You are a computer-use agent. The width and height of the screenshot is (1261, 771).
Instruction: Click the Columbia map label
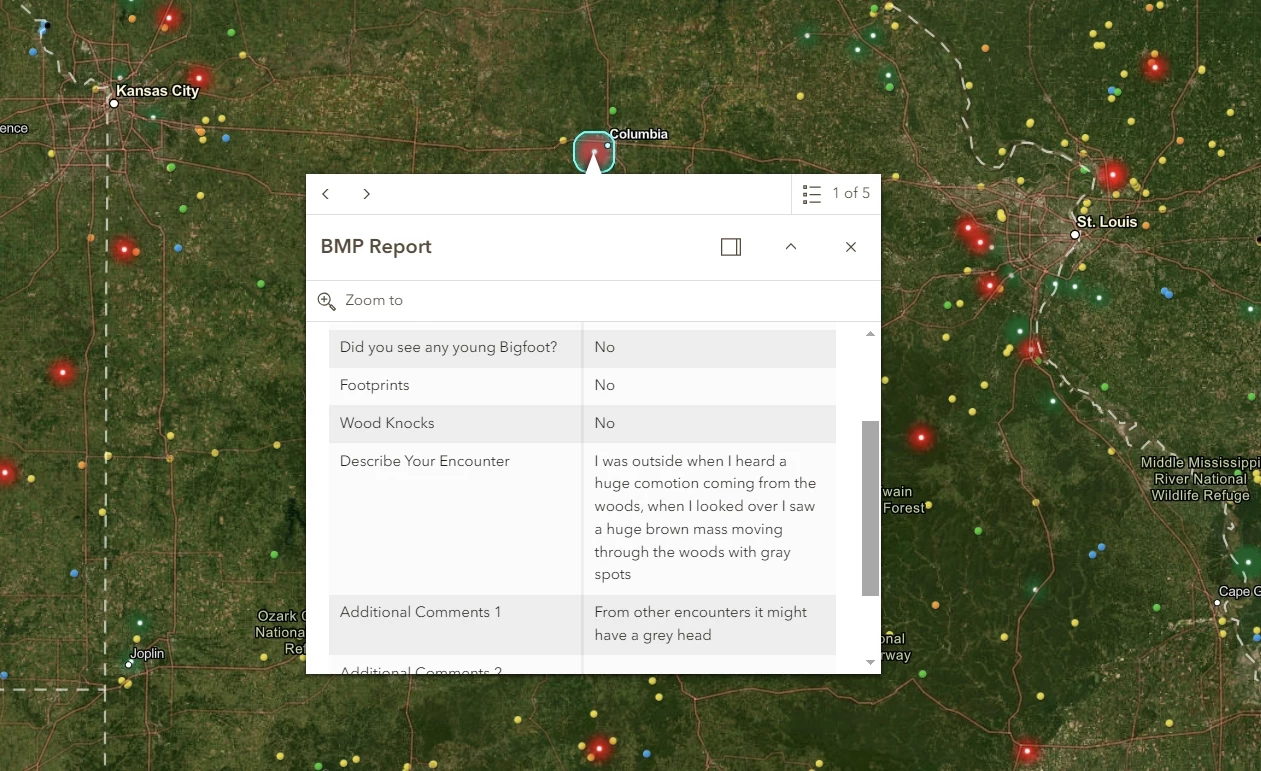(638, 134)
